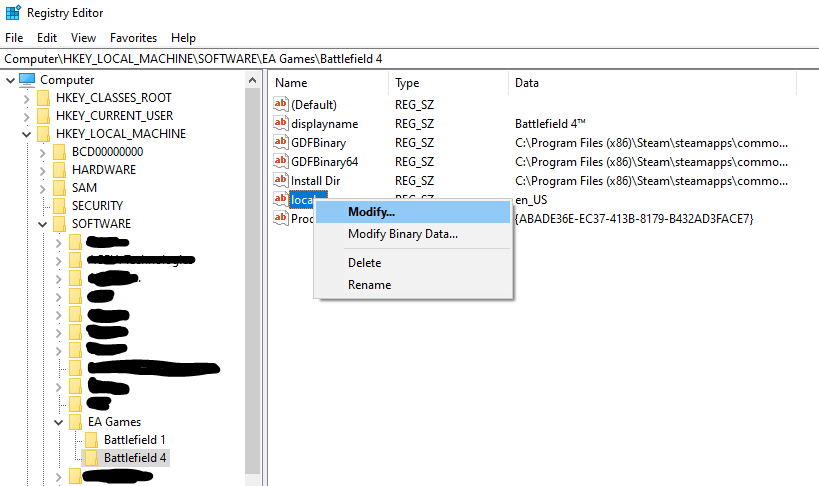Viewport: 819px width, 486px height.
Task: Select the Battlefield 4 tree label
Action: pyautogui.click(x=135, y=458)
